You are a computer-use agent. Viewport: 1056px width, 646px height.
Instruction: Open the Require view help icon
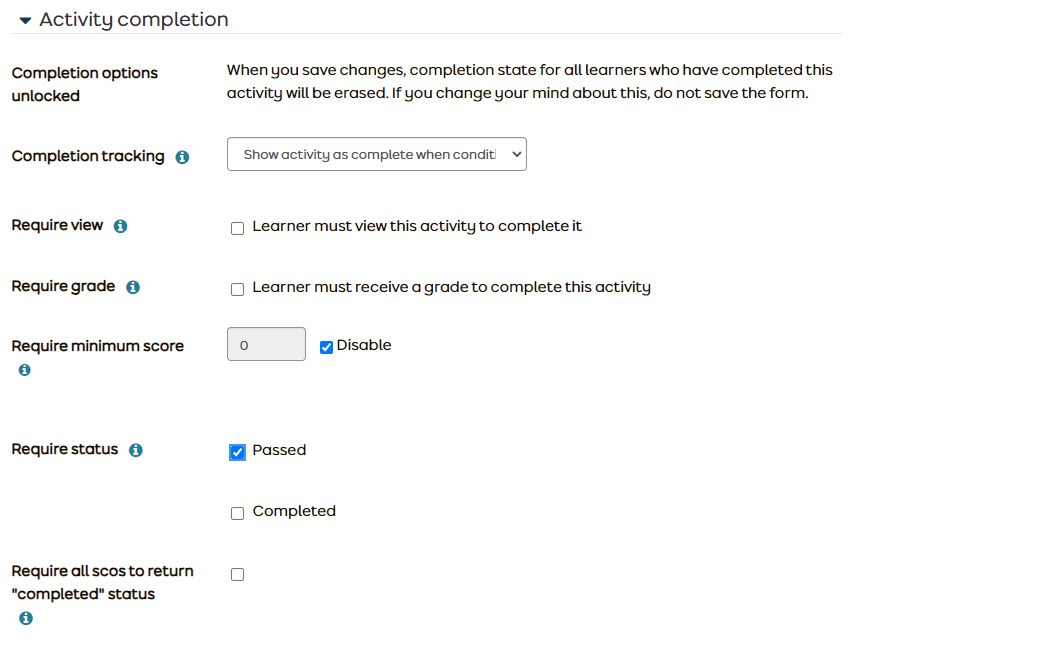pos(120,226)
